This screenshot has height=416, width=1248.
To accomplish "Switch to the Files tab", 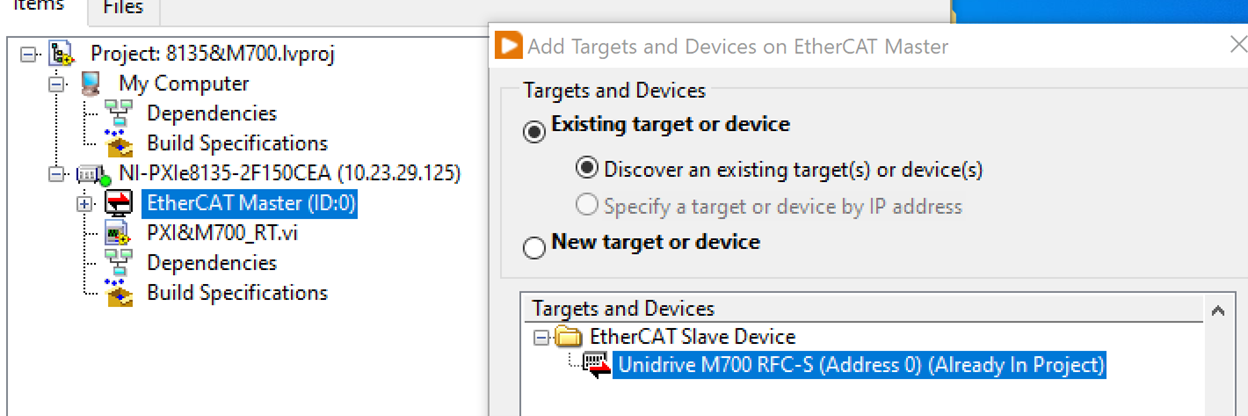I will (x=123, y=8).
